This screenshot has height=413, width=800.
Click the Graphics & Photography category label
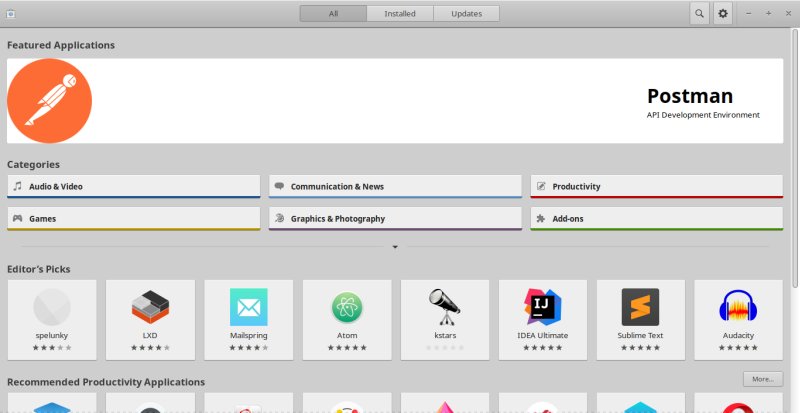tap(338, 219)
